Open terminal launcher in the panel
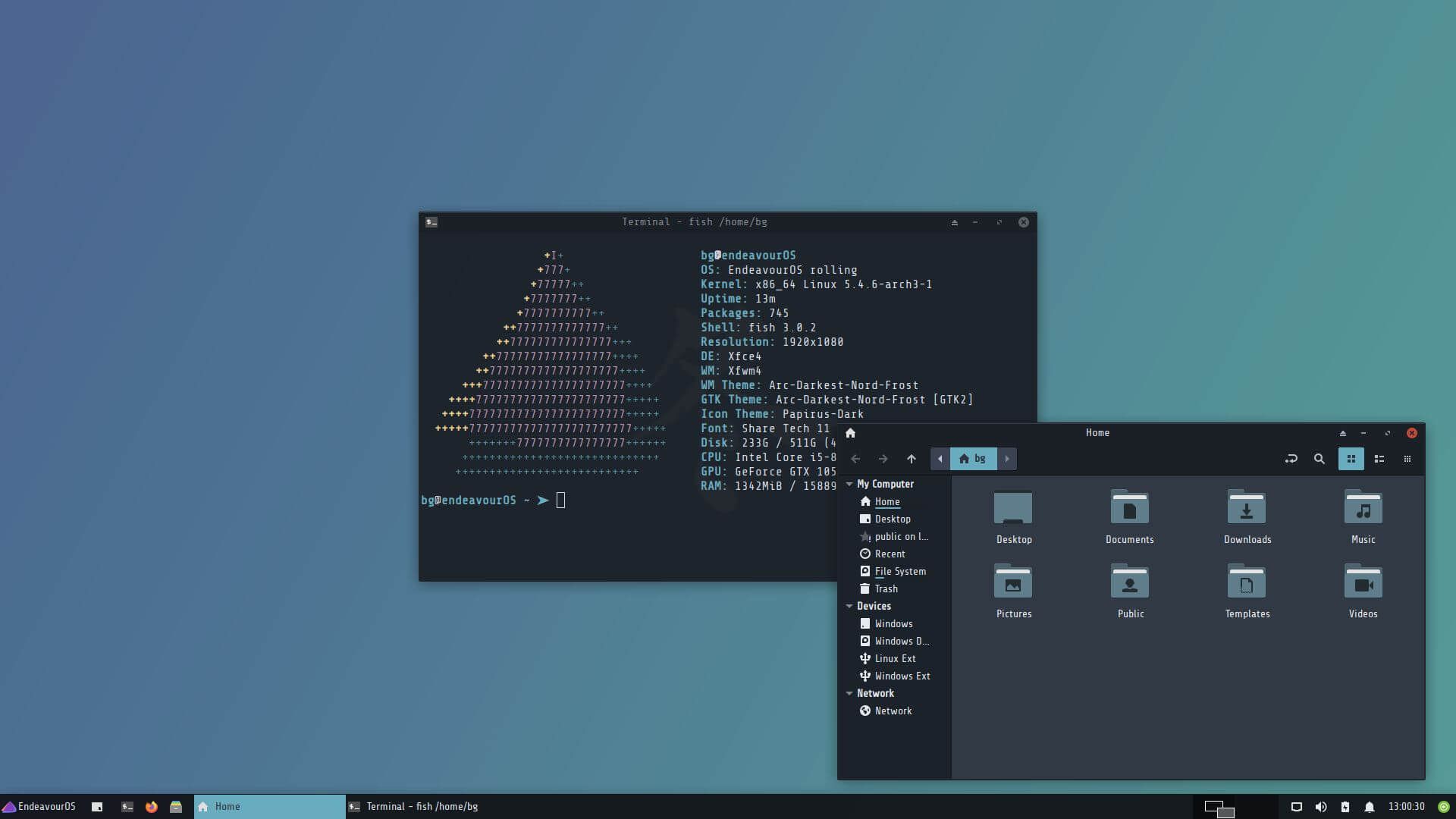The image size is (1456, 819). pyautogui.click(x=127, y=807)
